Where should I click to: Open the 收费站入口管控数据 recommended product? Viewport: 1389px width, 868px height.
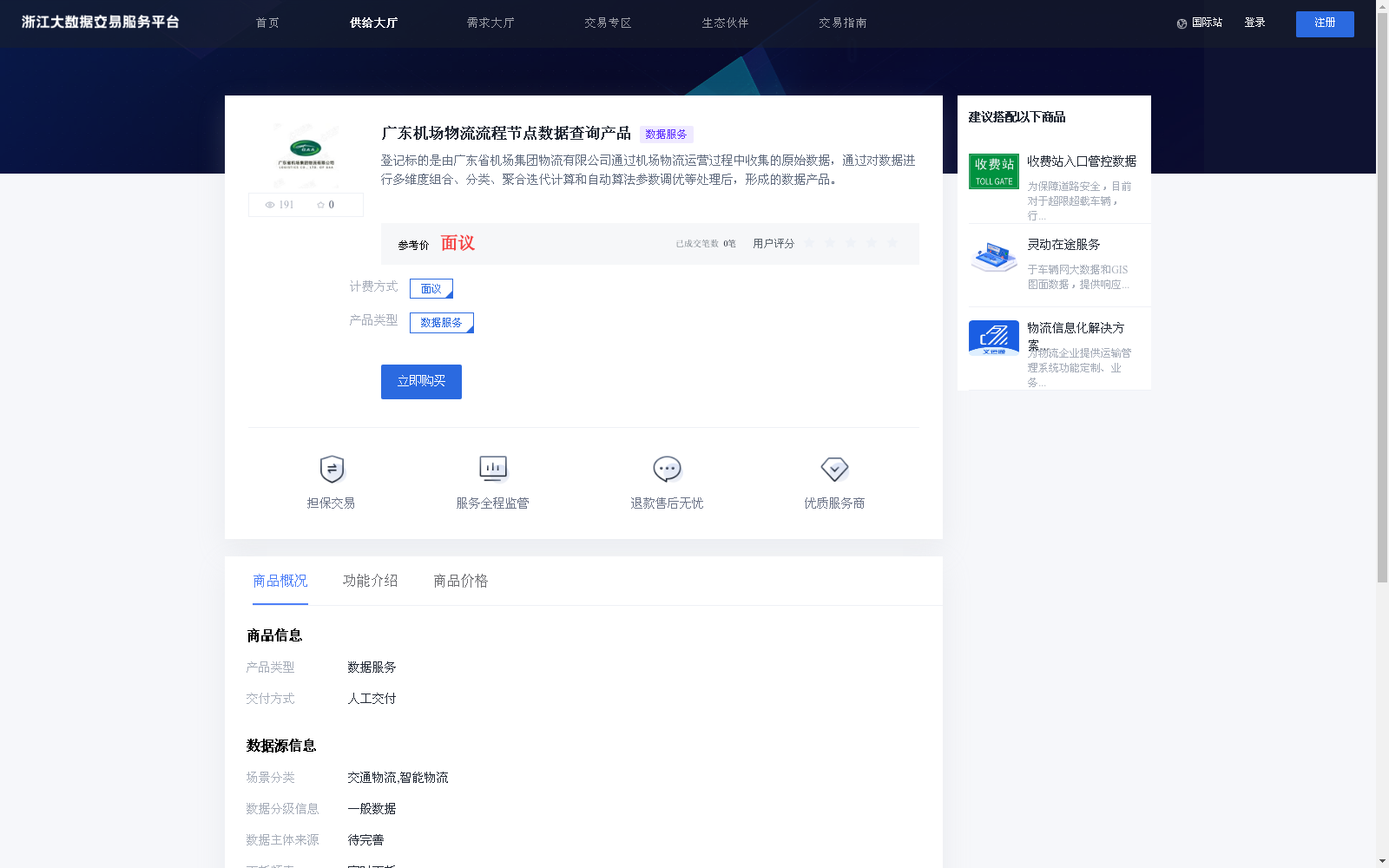click(1082, 161)
